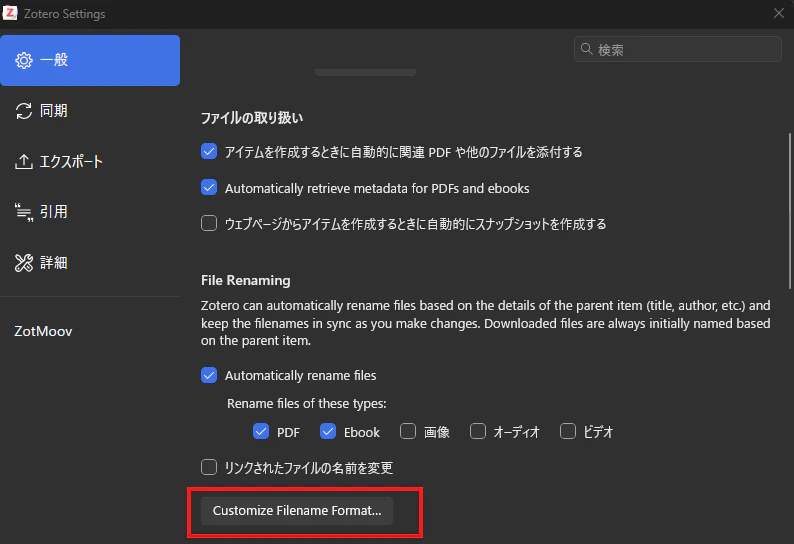This screenshot has width=794, height=544.
Task: Check ビデオ (video) file type for renaming
Action: pyautogui.click(x=568, y=432)
